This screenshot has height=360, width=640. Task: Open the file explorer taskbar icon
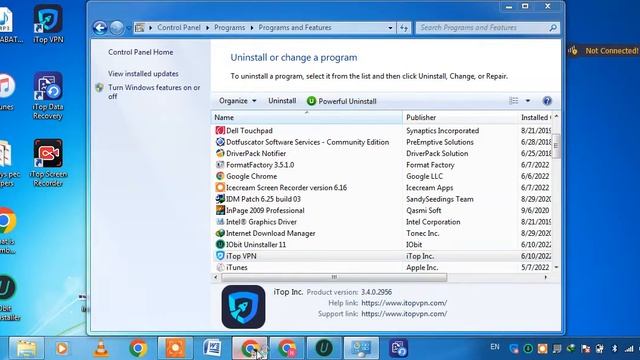pyautogui.click(x=26, y=348)
